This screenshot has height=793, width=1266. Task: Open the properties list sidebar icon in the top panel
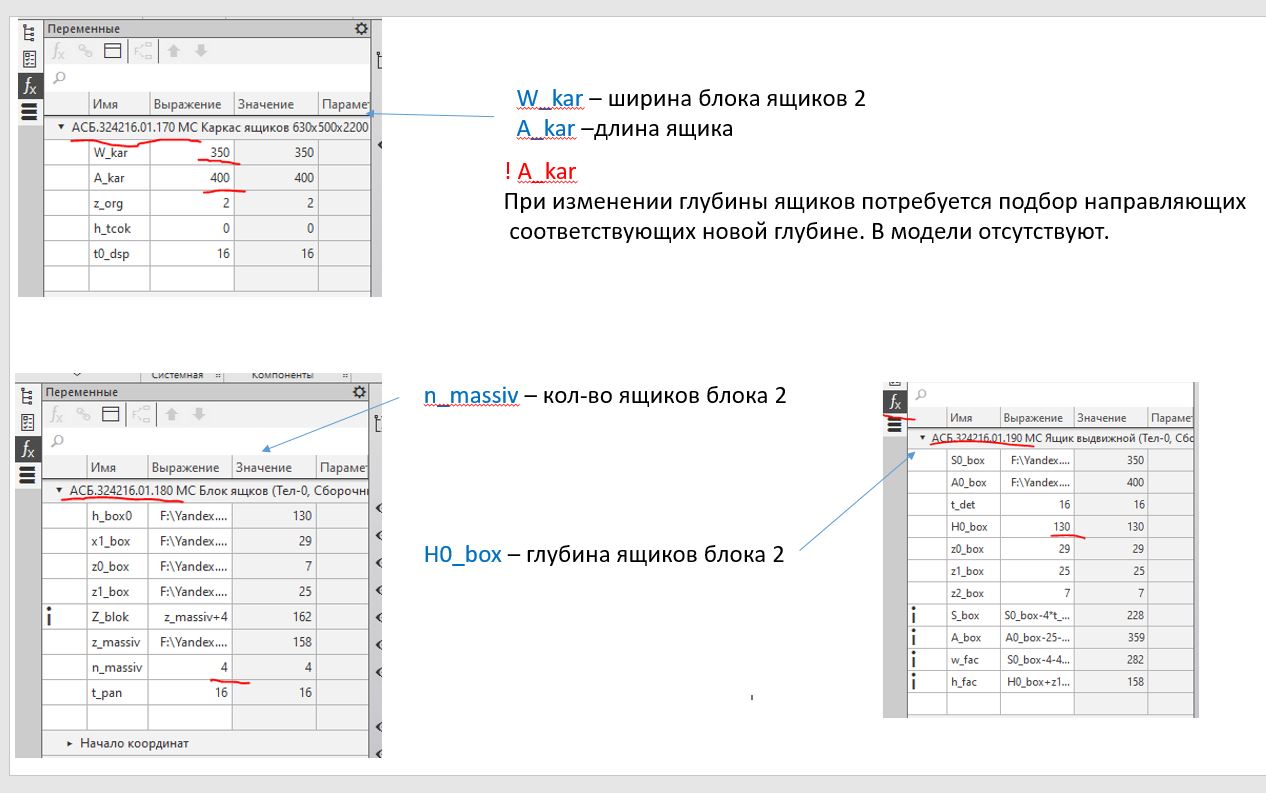(x=29, y=58)
